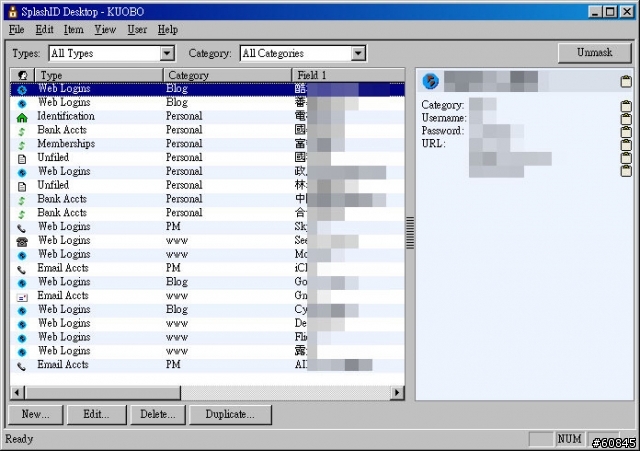Copy the URL with its clipboard icon
This screenshot has height=451, width=640.
pos(626,145)
